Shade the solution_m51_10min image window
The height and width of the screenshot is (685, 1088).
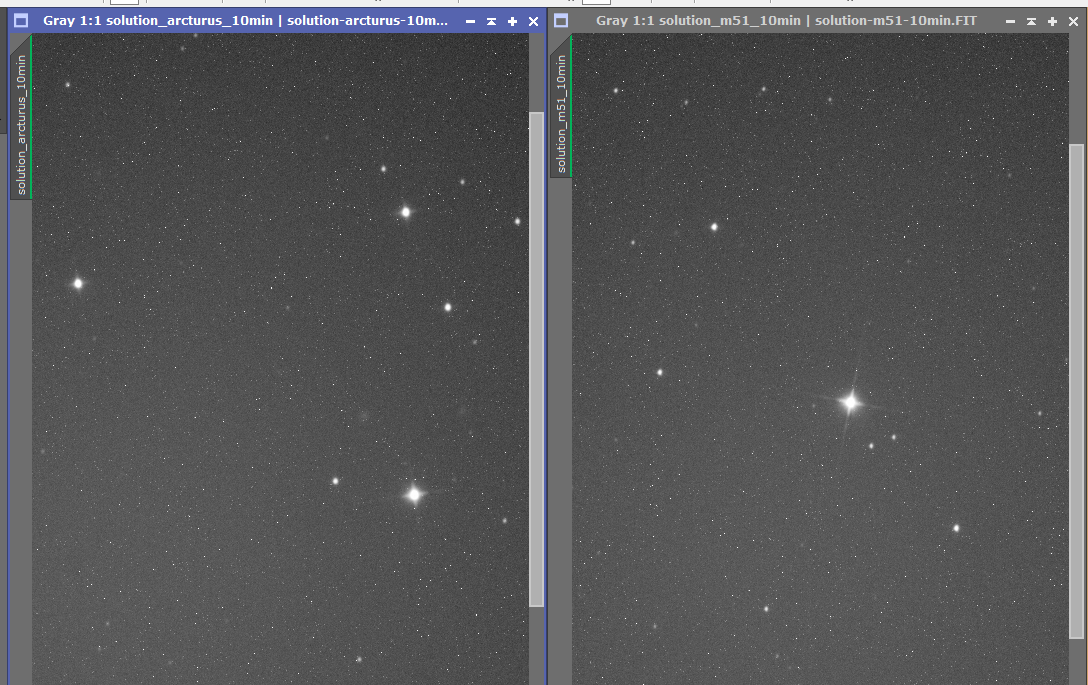pos(1031,21)
